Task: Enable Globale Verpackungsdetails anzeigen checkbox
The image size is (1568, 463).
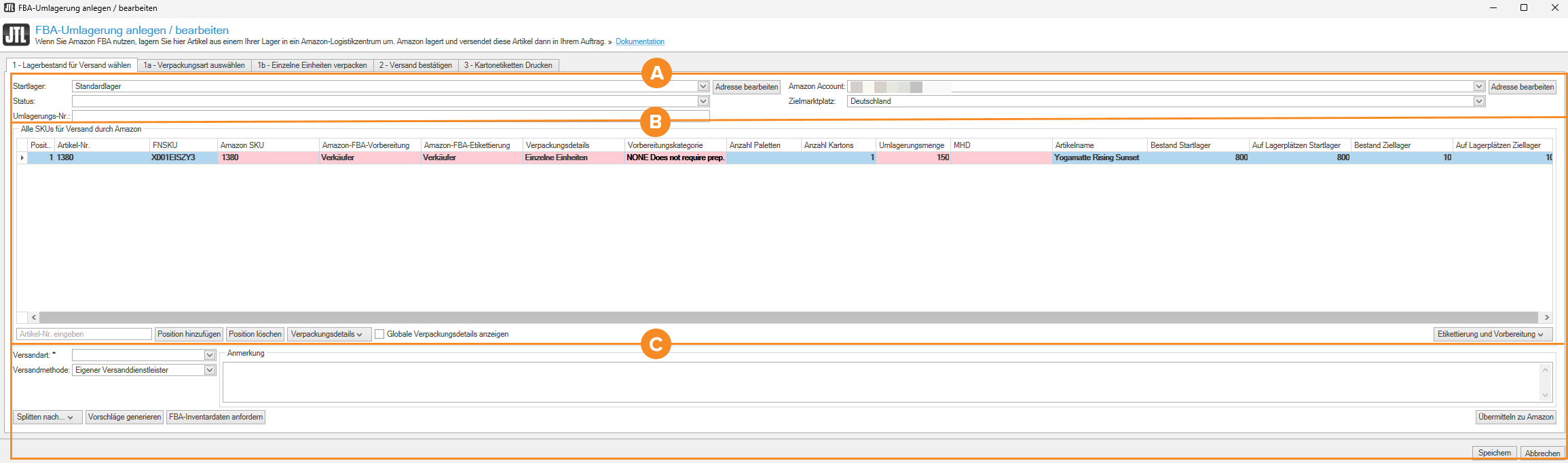Action: click(x=379, y=334)
